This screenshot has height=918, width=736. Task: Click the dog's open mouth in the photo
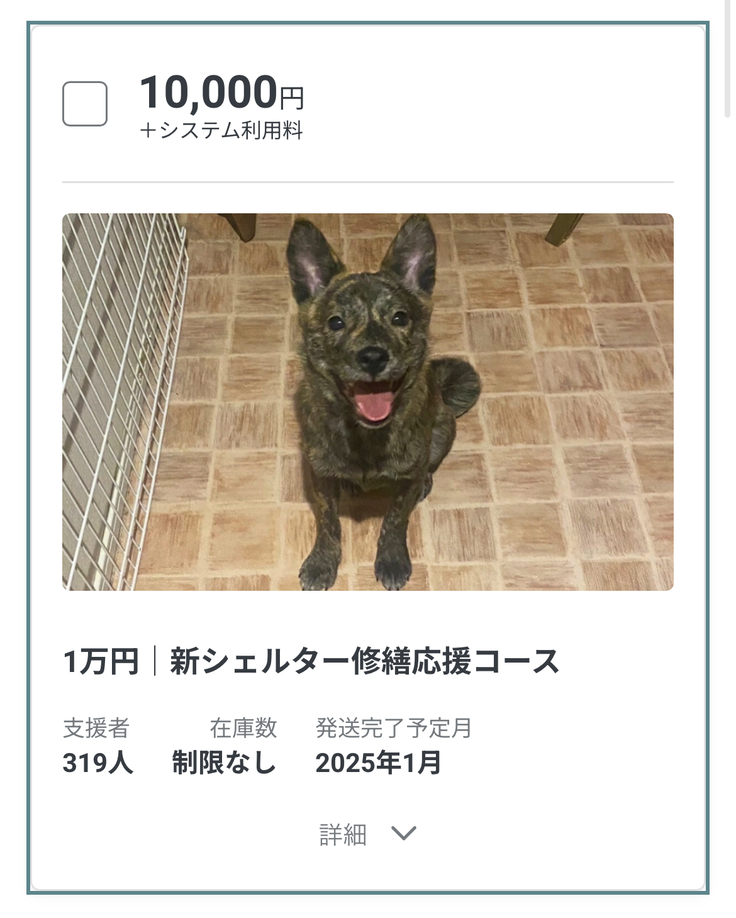pyautogui.click(x=373, y=402)
